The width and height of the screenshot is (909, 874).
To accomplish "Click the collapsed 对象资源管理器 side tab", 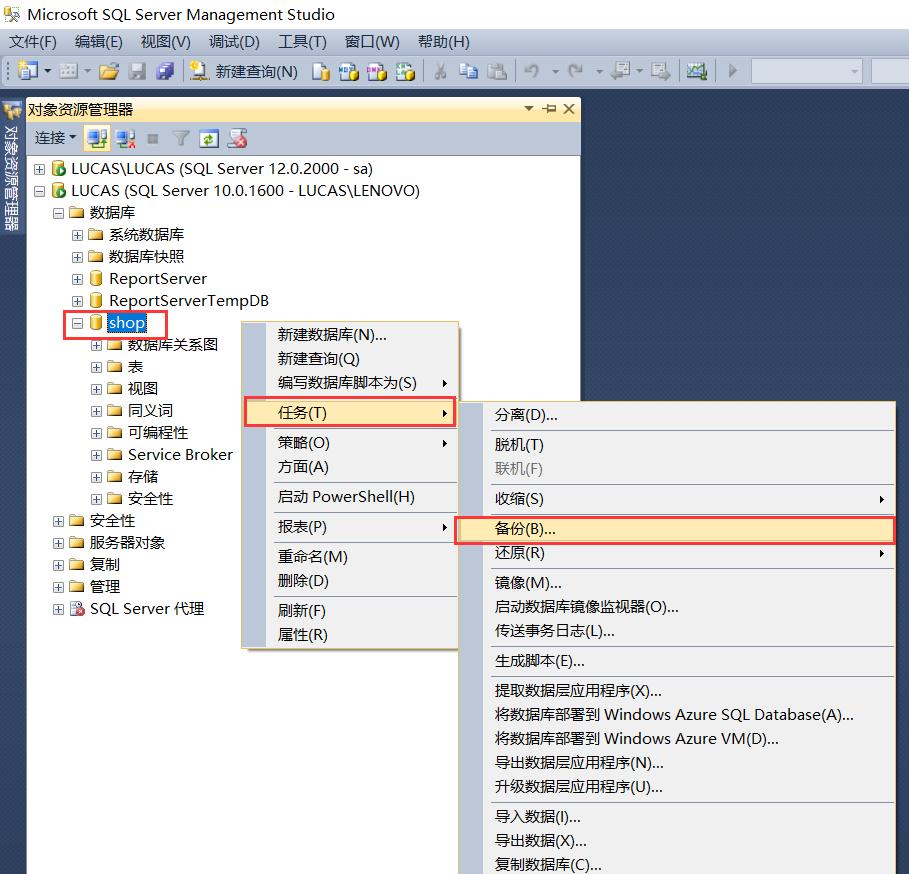I will [x=11, y=167].
